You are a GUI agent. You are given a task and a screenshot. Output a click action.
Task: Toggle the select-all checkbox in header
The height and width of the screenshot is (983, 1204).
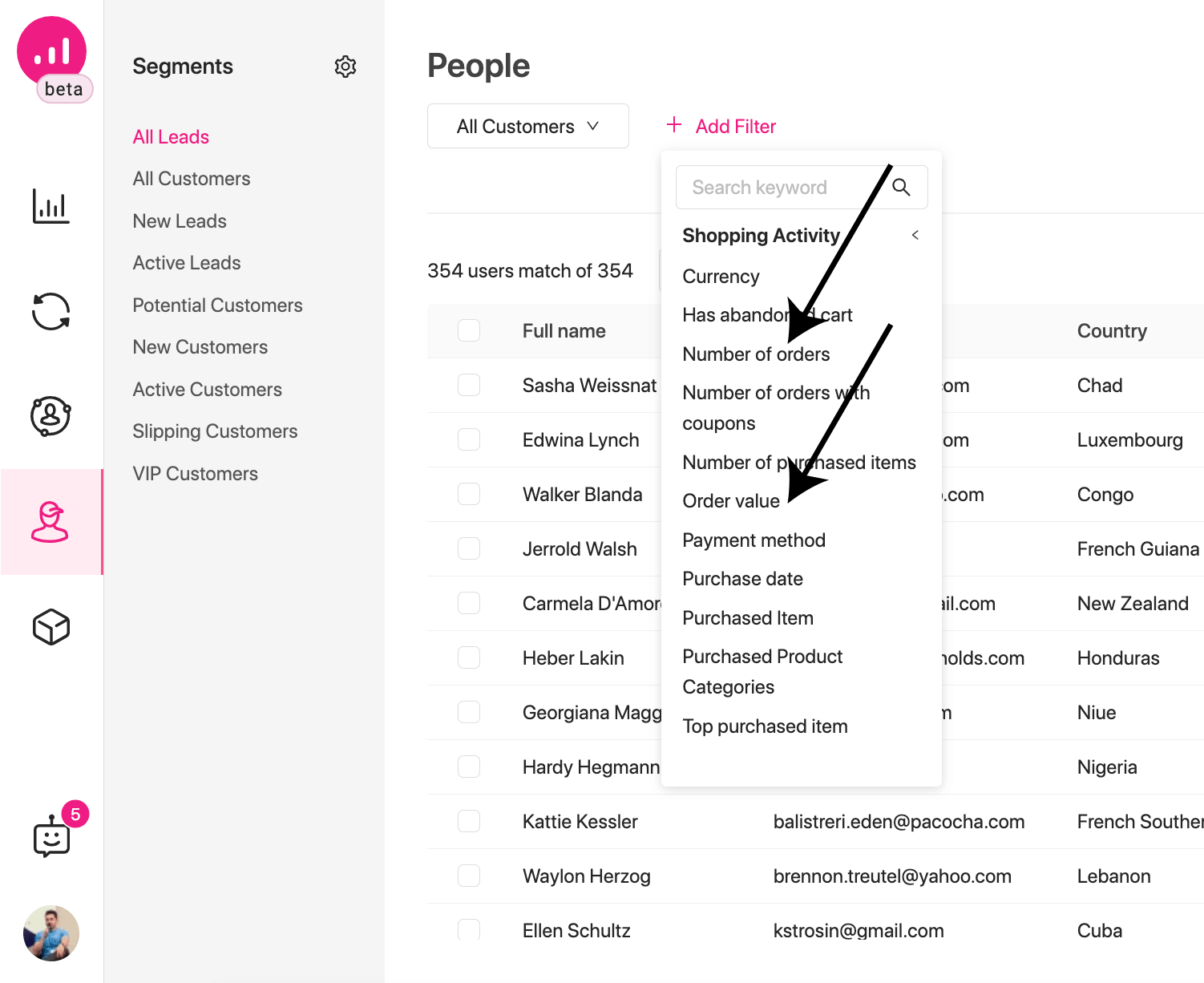(469, 330)
